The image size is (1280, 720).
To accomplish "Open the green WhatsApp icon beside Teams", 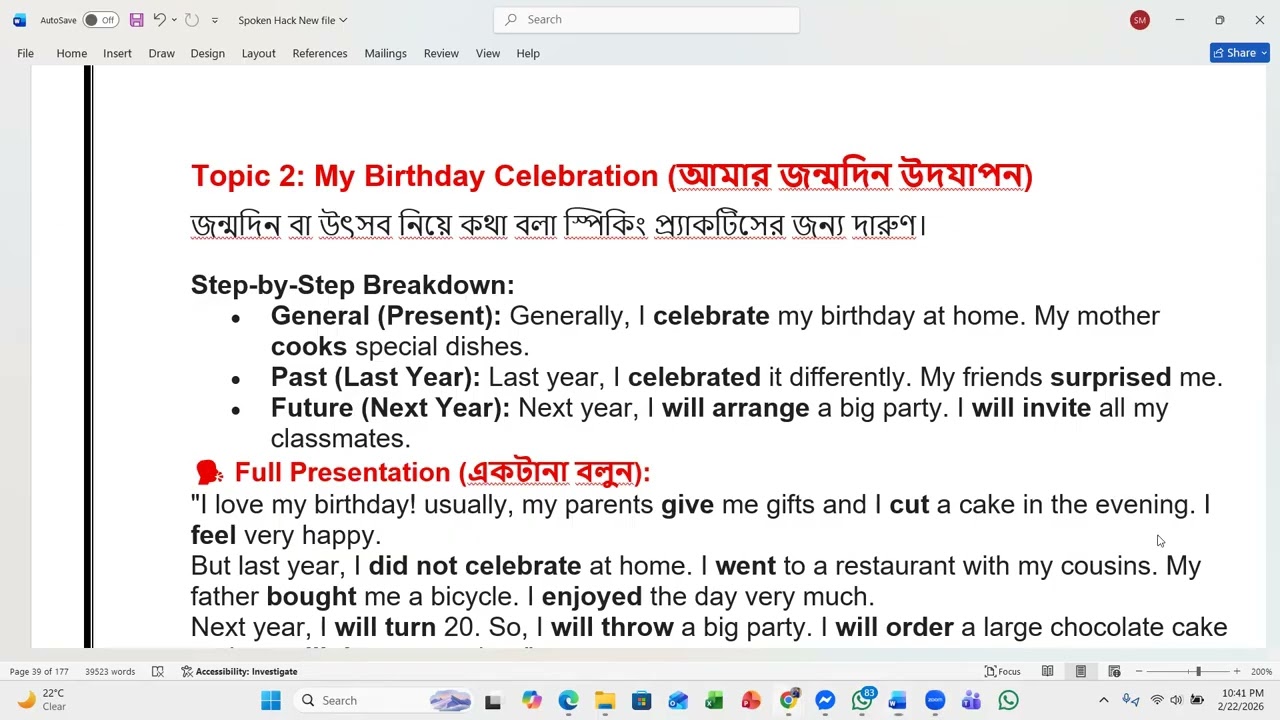I will pos(1008,701).
